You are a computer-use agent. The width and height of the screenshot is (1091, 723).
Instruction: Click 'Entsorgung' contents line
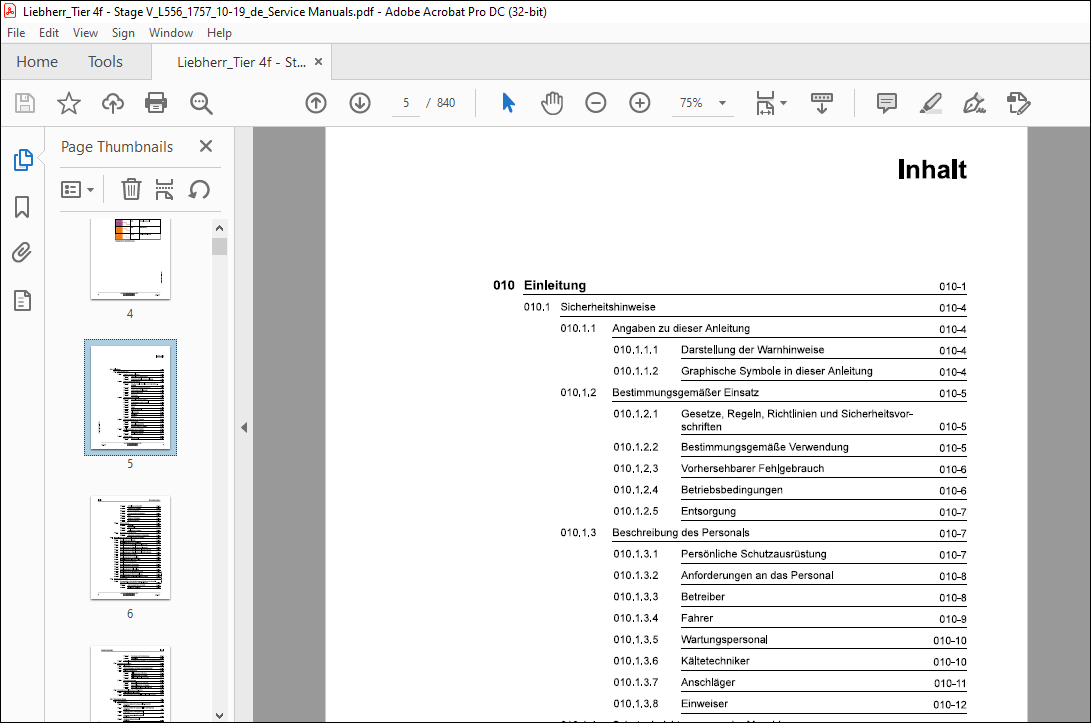708,511
